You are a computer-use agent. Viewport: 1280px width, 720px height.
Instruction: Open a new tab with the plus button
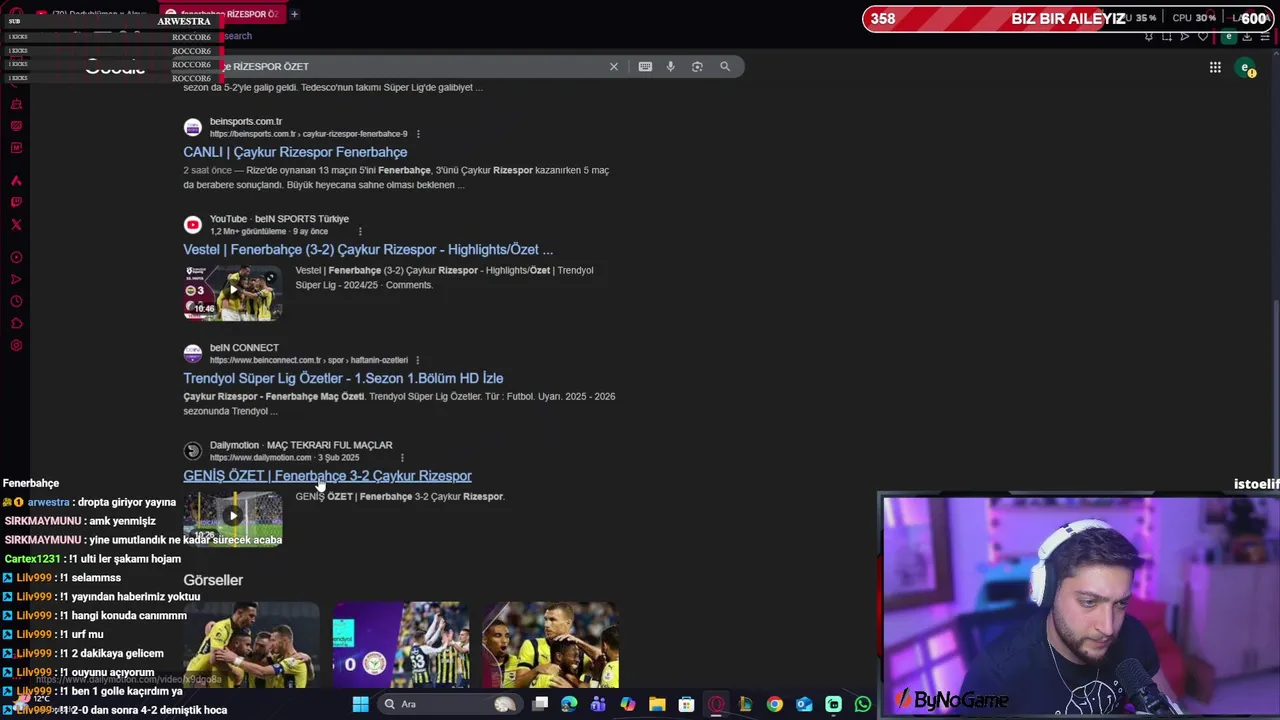(x=294, y=14)
